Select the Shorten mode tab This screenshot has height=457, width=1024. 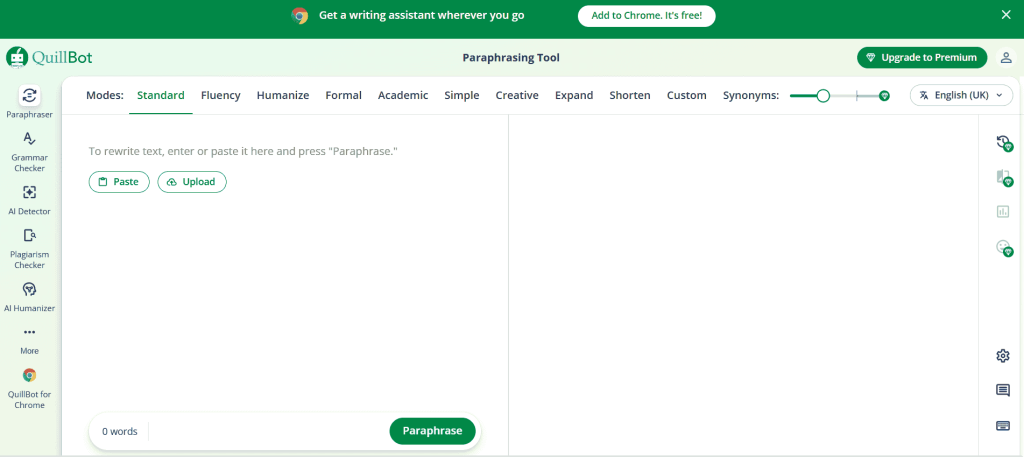pos(630,95)
